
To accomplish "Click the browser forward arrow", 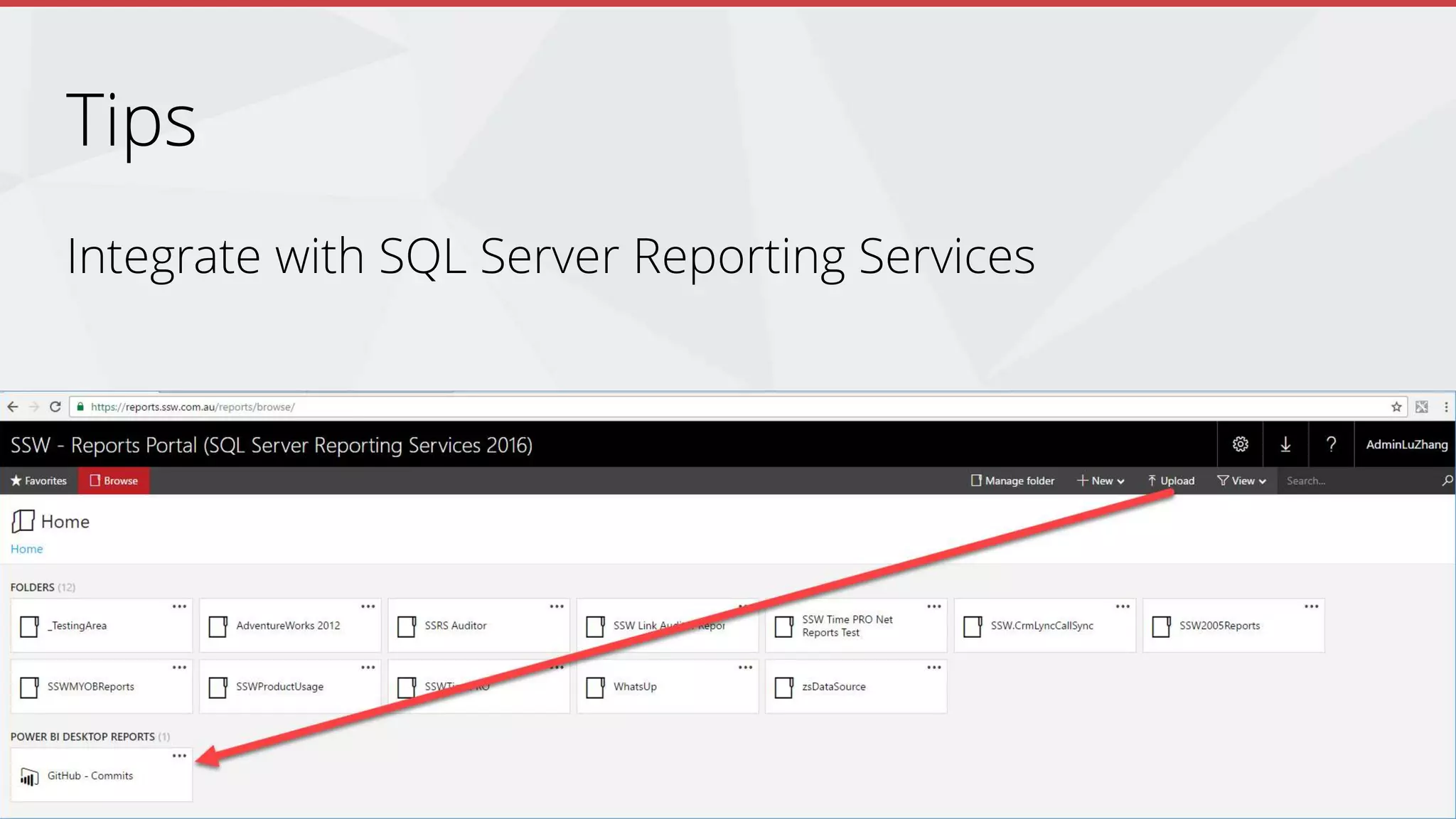I will coord(33,407).
